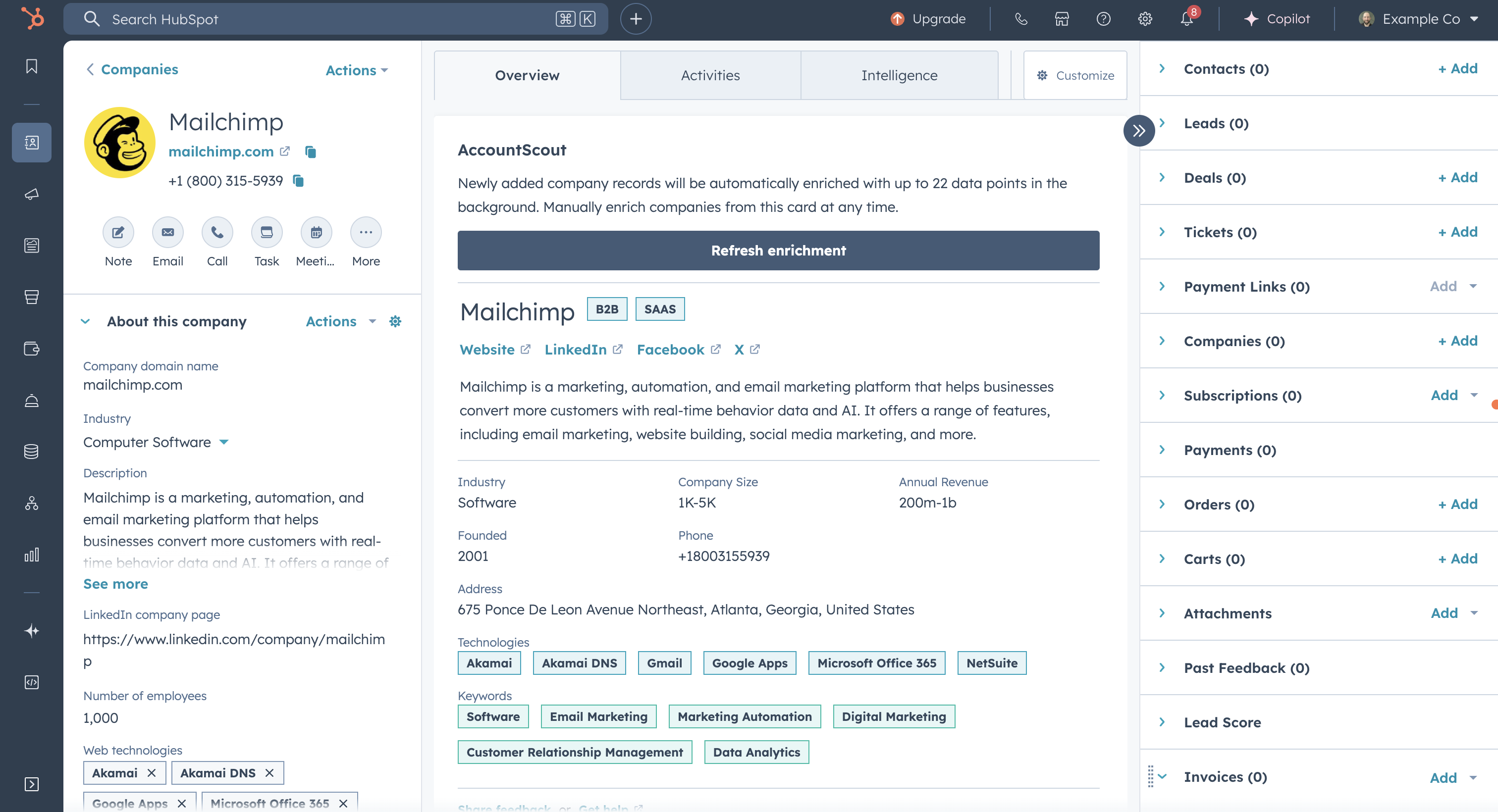This screenshot has width=1498, height=812.
Task: Click the quick create plus button
Action: pyautogui.click(x=636, y=19)
